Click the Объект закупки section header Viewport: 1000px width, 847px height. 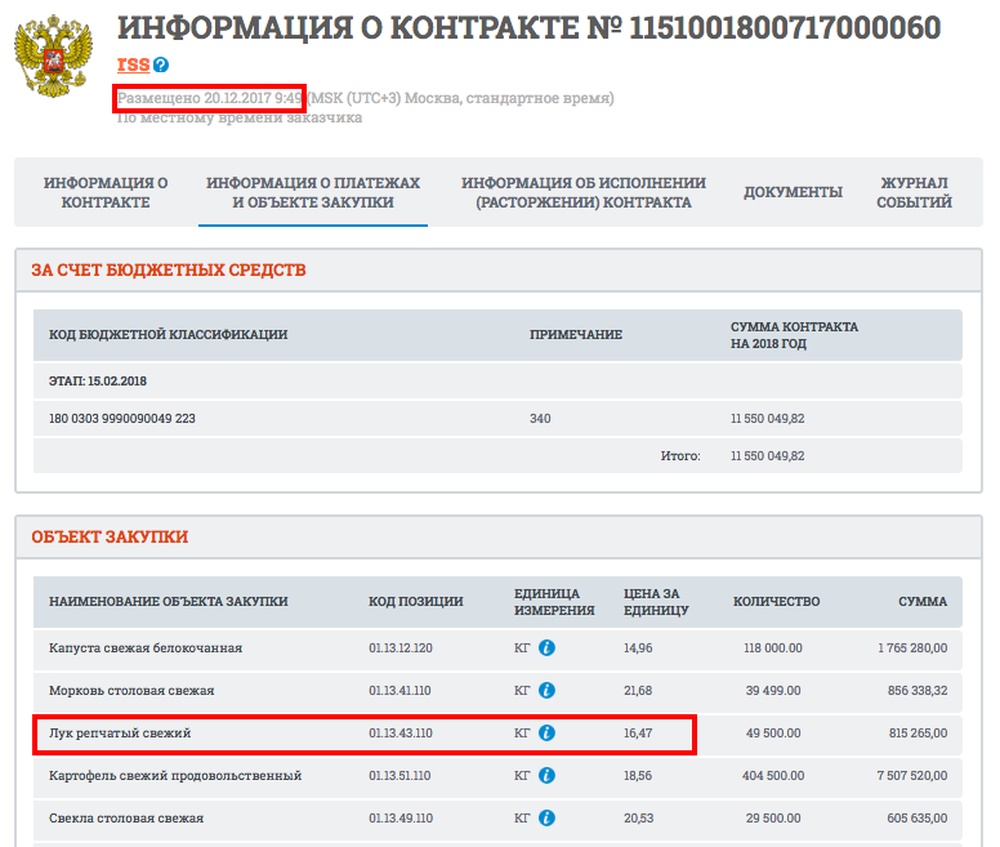[110, 536]
